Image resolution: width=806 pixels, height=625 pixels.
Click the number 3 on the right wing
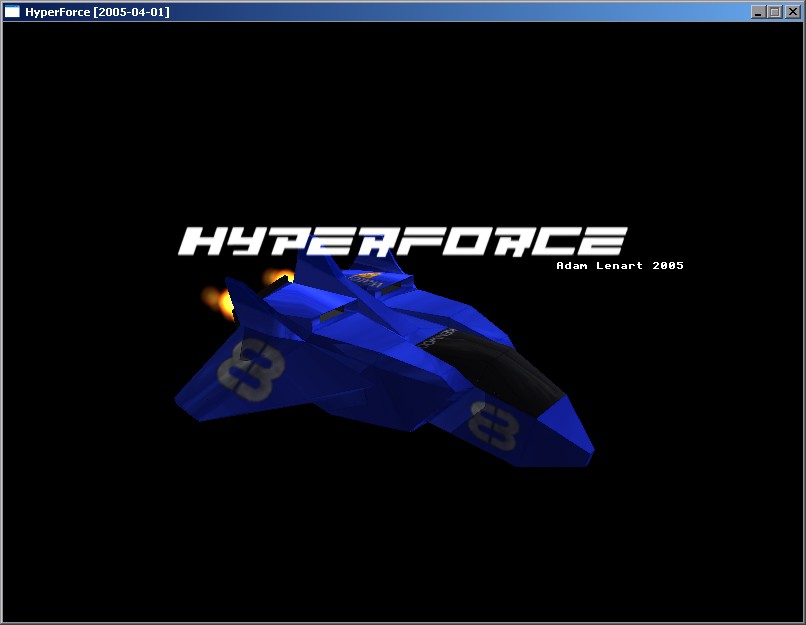tap(495, 422)
